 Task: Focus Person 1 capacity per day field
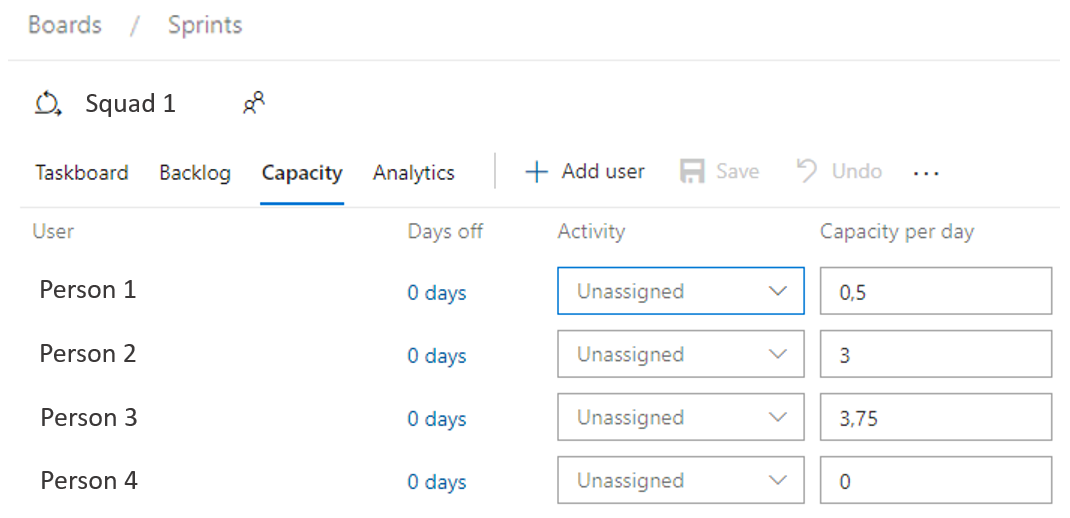(x=936, y=291)
